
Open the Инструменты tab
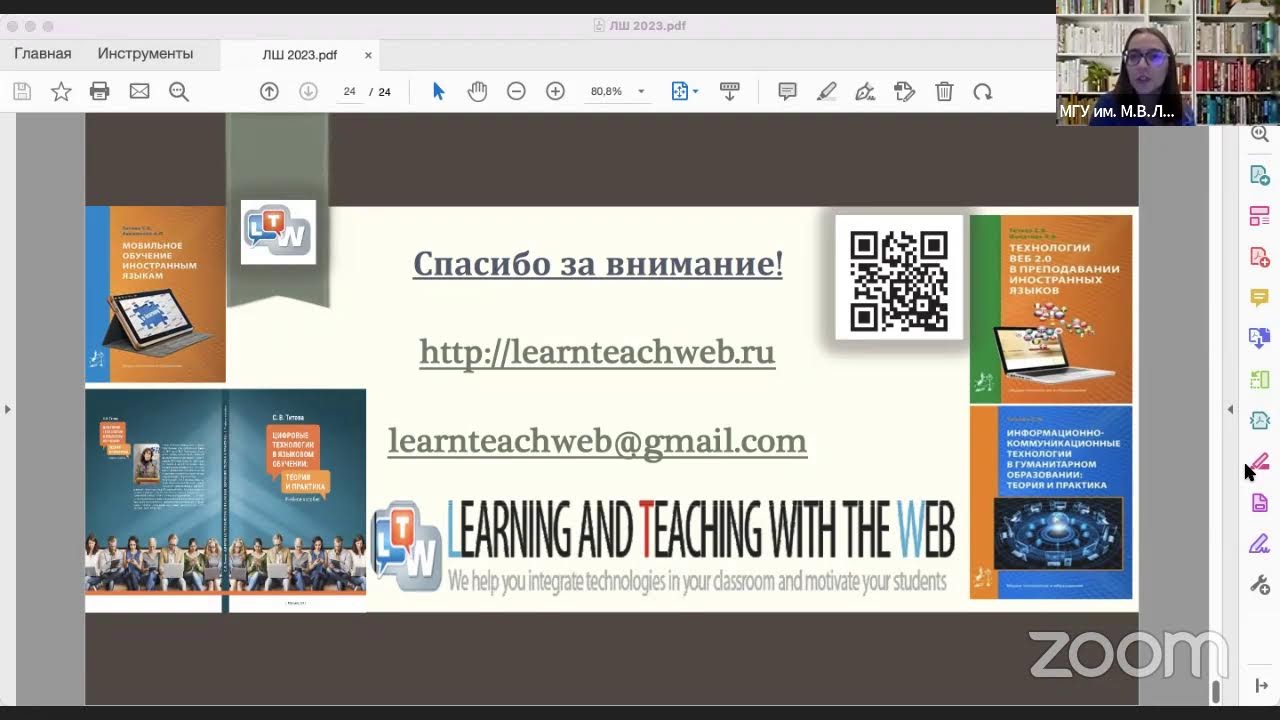(145, 54)
